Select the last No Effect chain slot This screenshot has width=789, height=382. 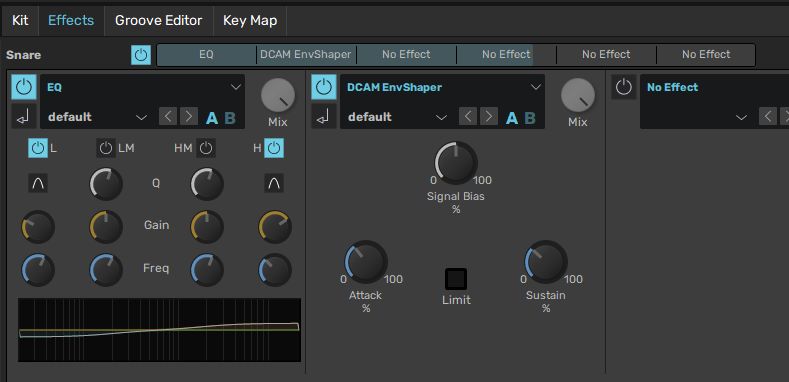click(x=706, y=54)
